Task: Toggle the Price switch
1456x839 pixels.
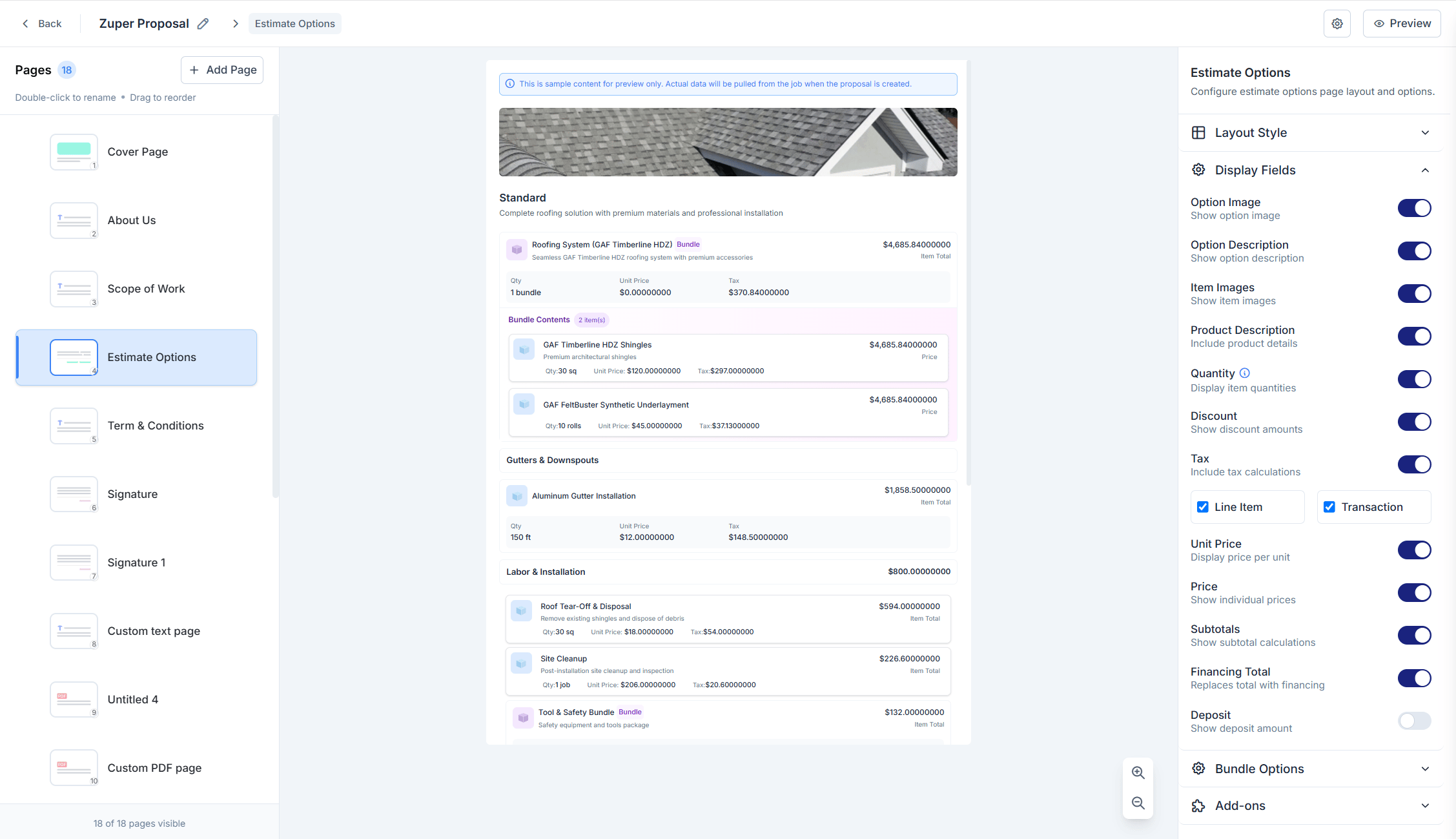Action: [1414, 592]
